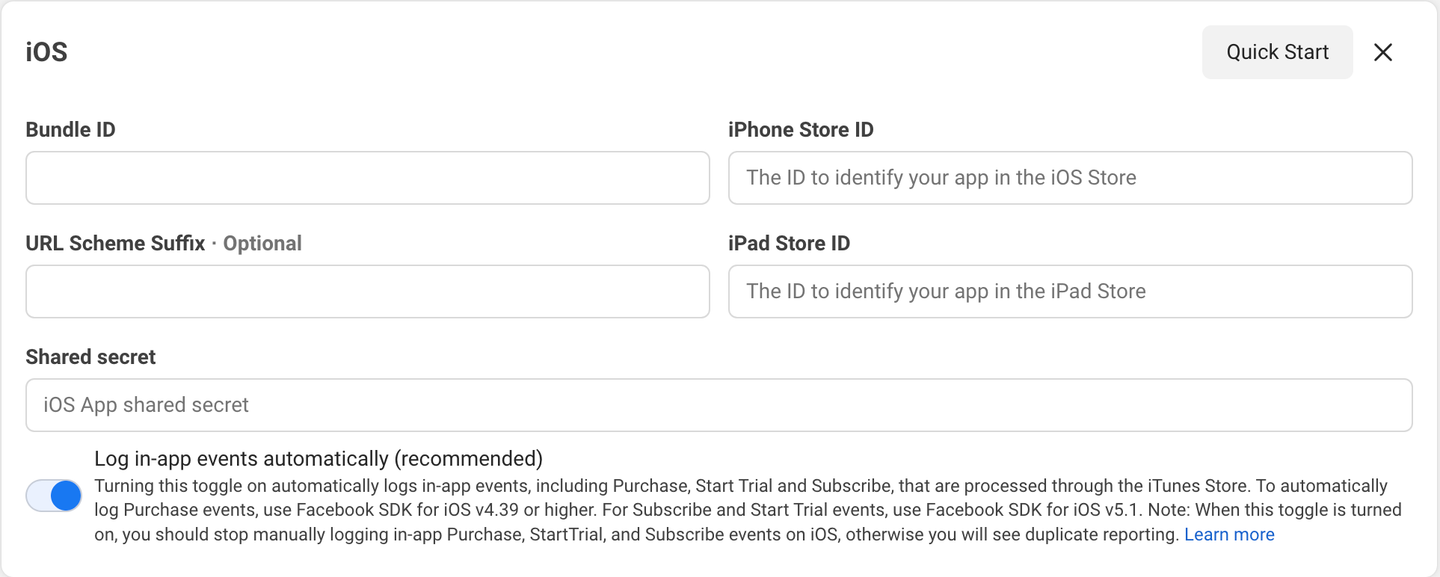
Task: Click the URL Scheme Suffix label text
Action: [115, 243]
